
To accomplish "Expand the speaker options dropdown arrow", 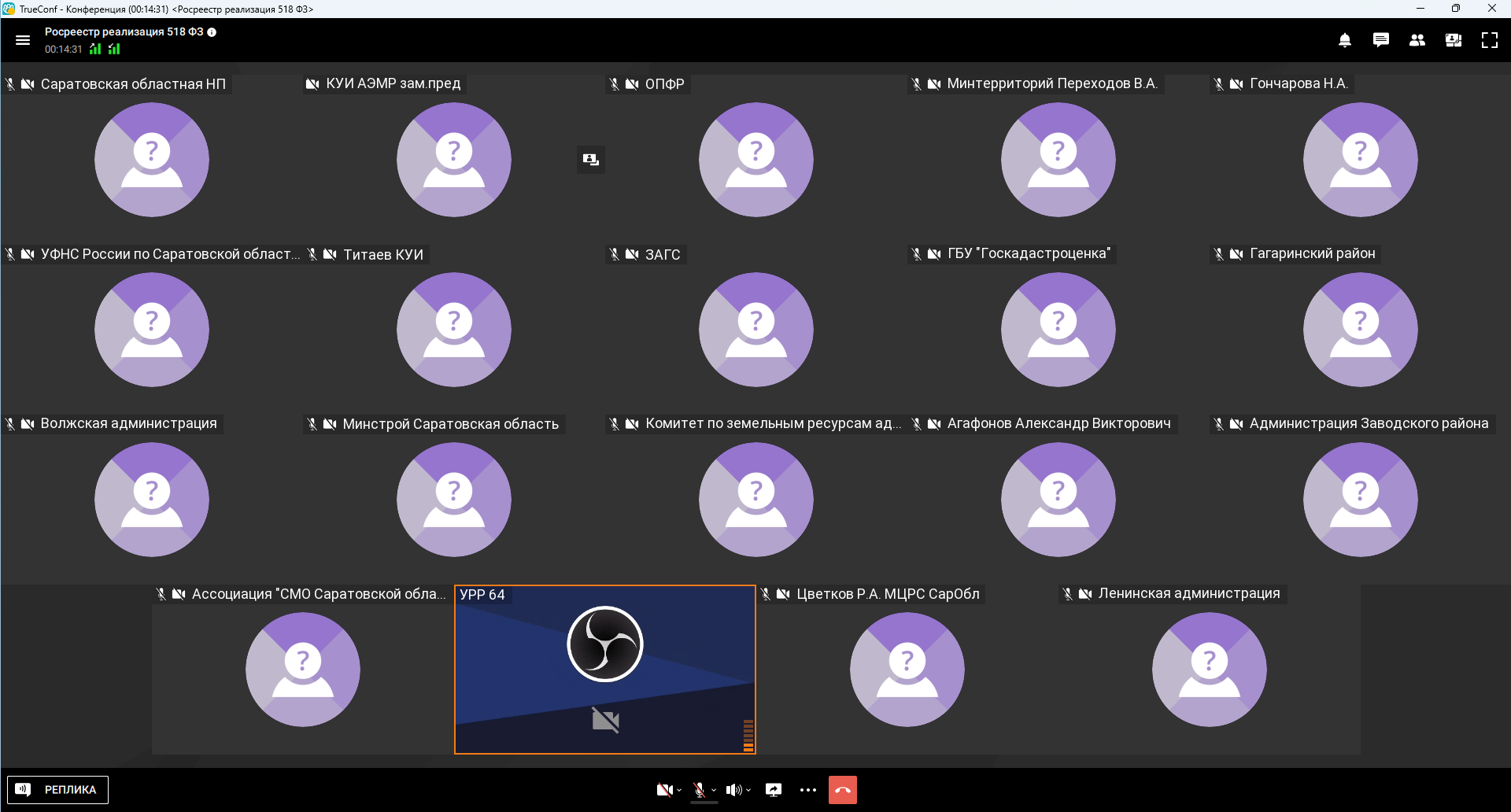I will tap(748, 790).
